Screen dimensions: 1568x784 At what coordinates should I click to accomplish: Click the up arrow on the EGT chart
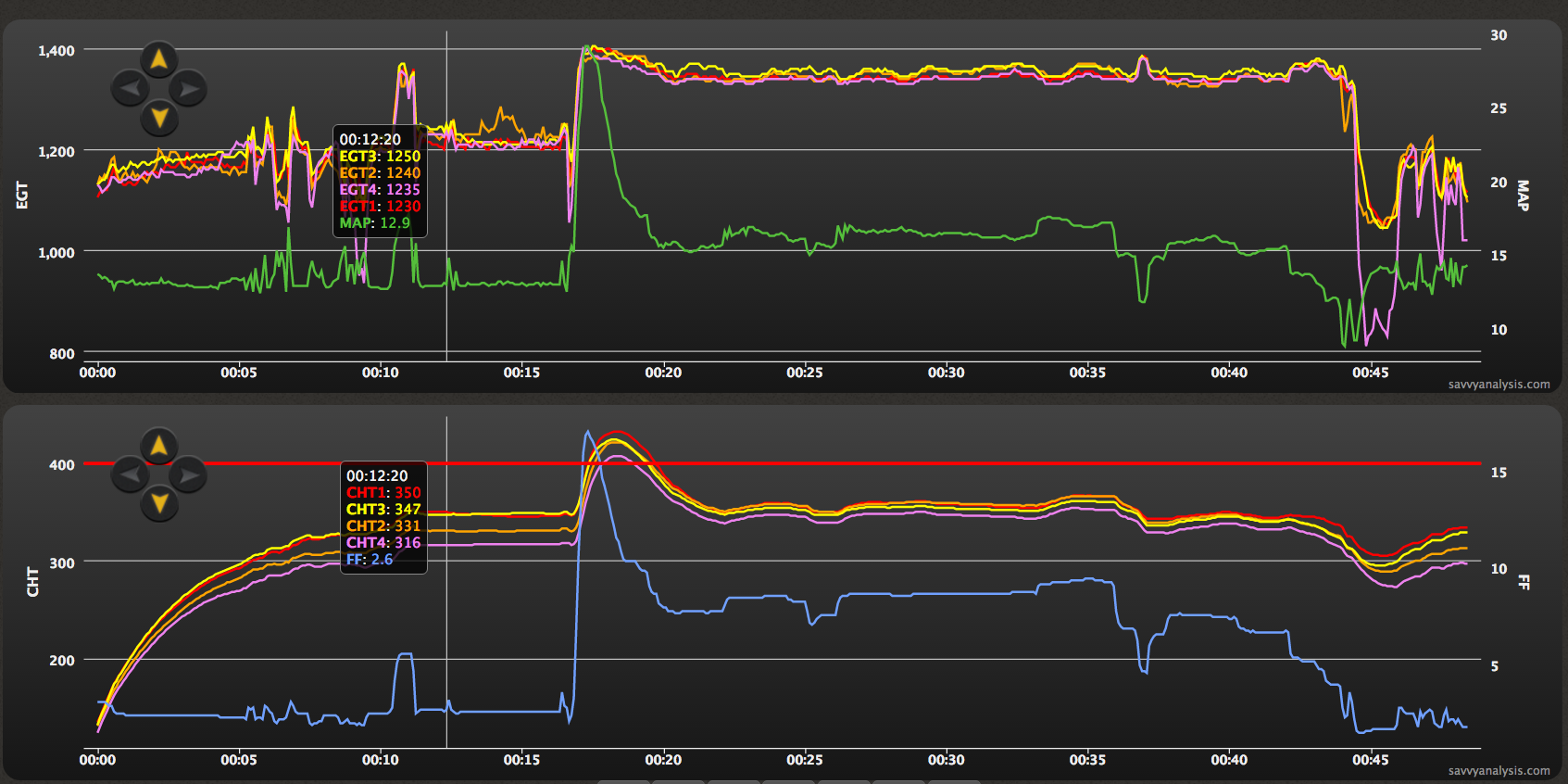coord(159,59)
